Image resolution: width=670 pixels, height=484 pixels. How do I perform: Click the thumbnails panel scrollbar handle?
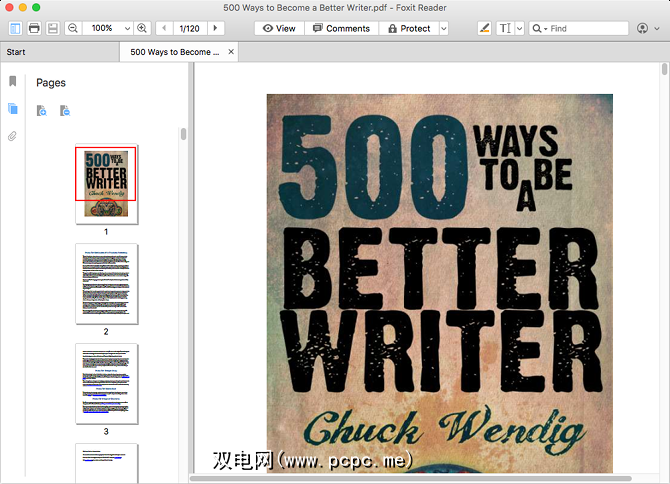(x=183, y=134)
